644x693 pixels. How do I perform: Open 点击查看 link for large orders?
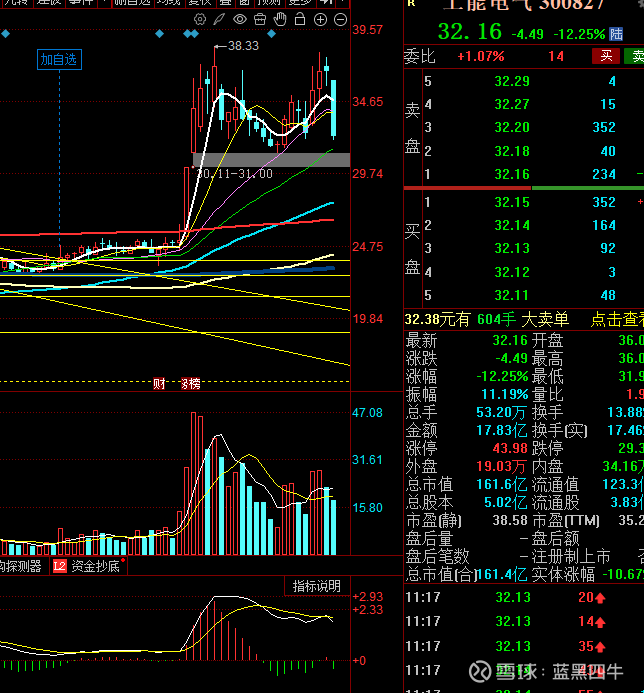[x=617, y=320]
